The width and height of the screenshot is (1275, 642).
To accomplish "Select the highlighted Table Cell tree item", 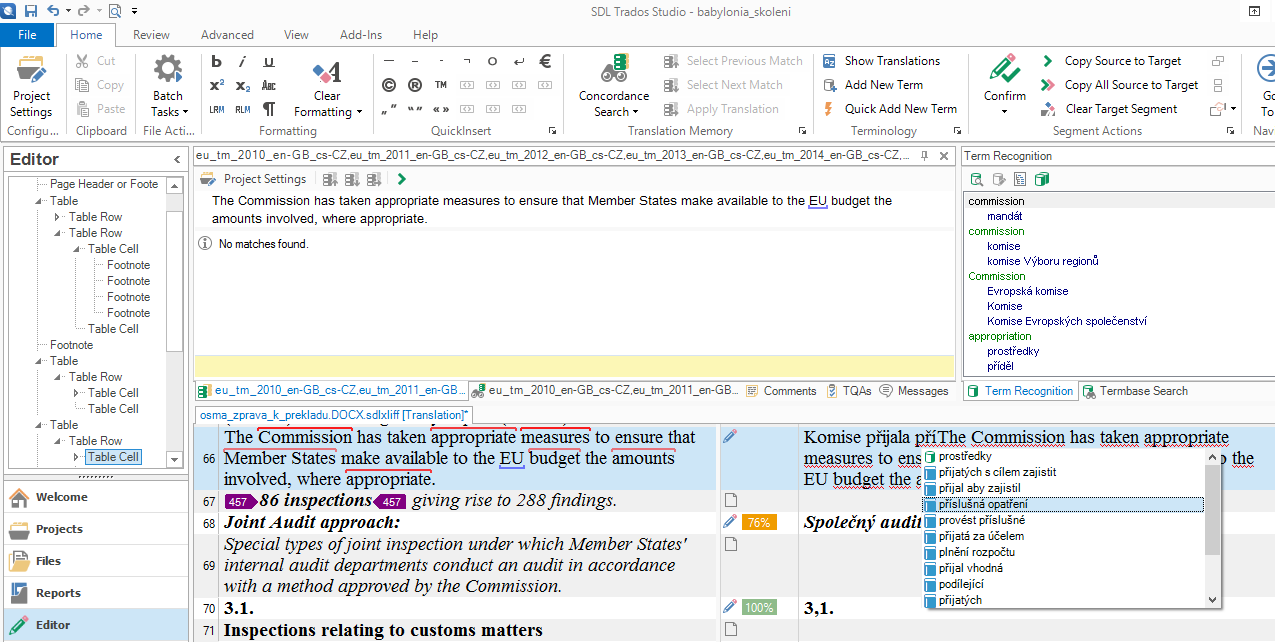I will (x=113, y=457).
